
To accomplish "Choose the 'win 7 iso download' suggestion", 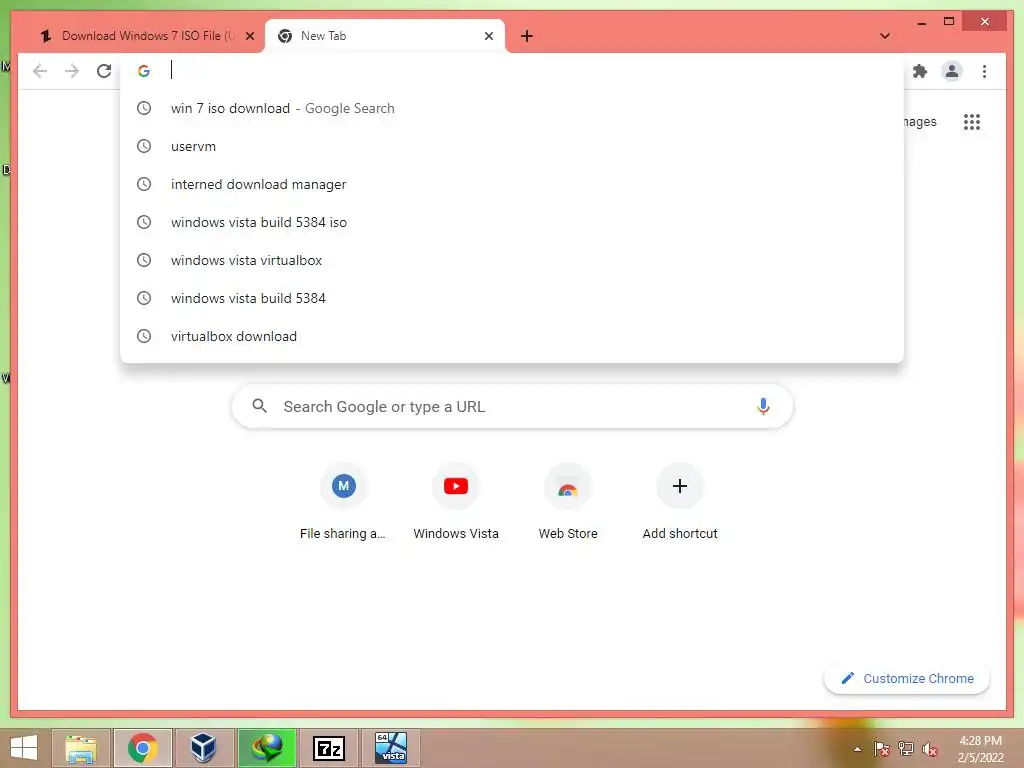I will pyautogui.click(x=512, y=108).
